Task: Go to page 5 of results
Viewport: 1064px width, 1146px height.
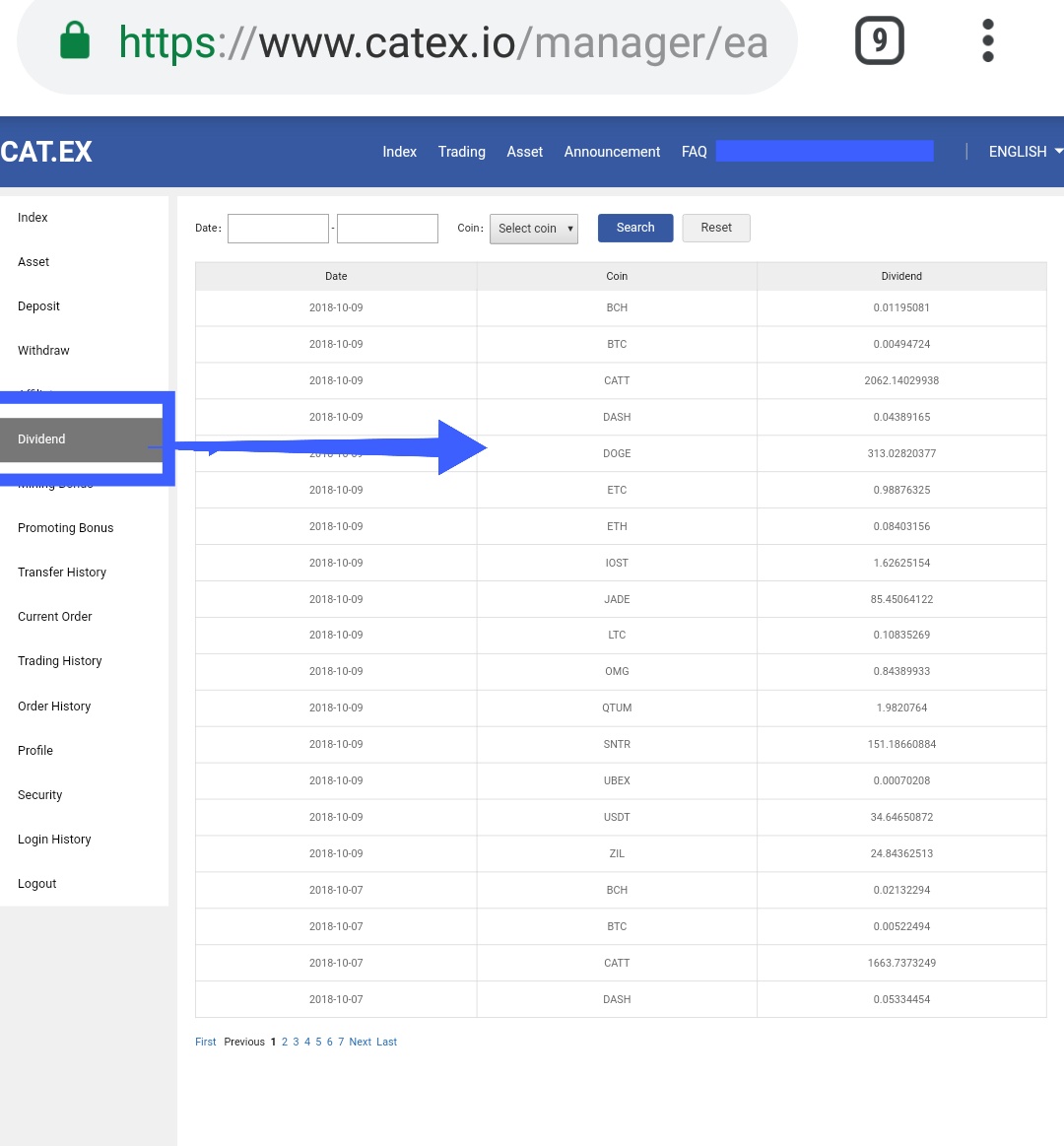Action: tap(318, 1043)
